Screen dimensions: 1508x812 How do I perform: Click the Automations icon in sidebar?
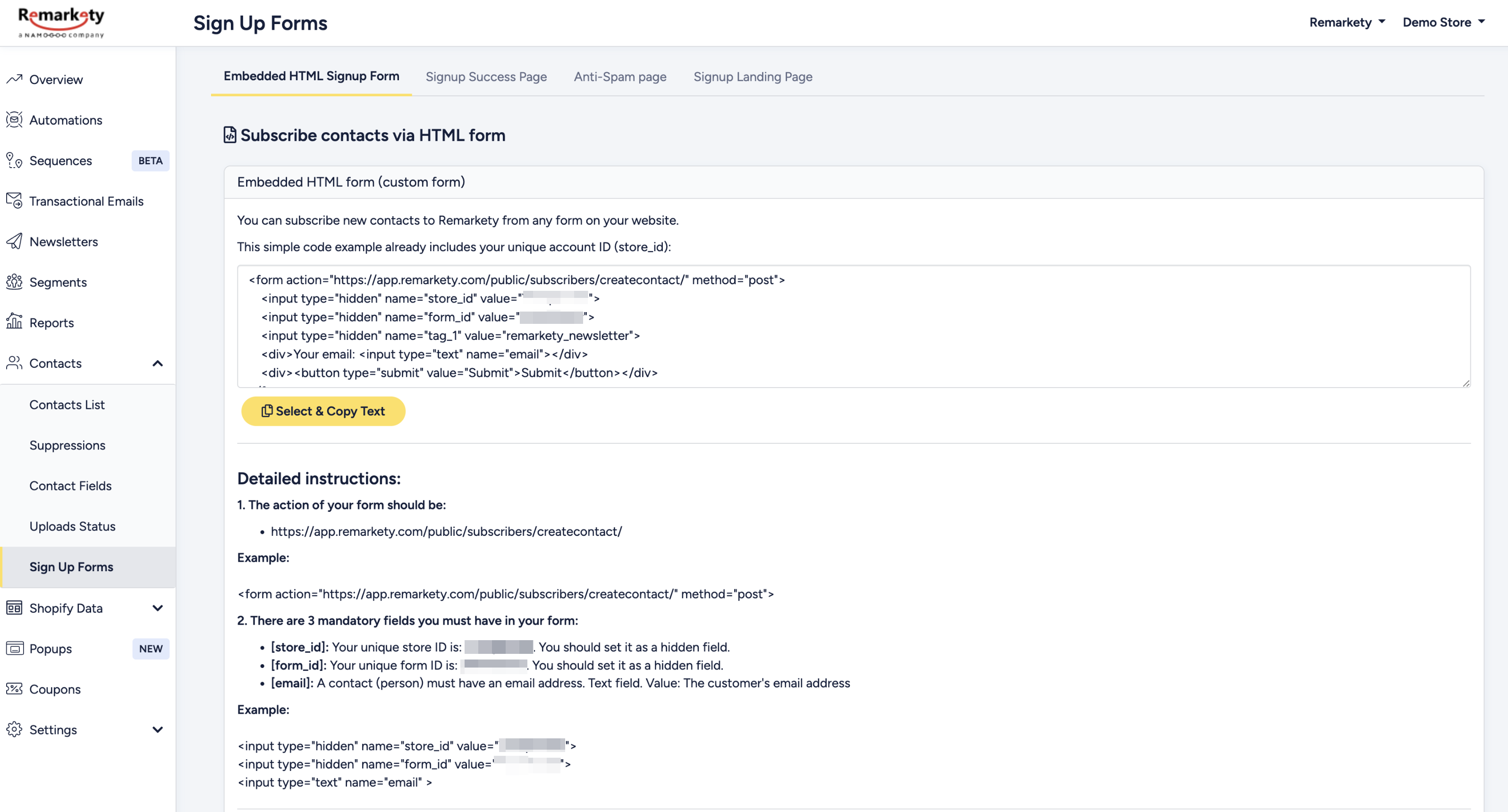(14, 119)
